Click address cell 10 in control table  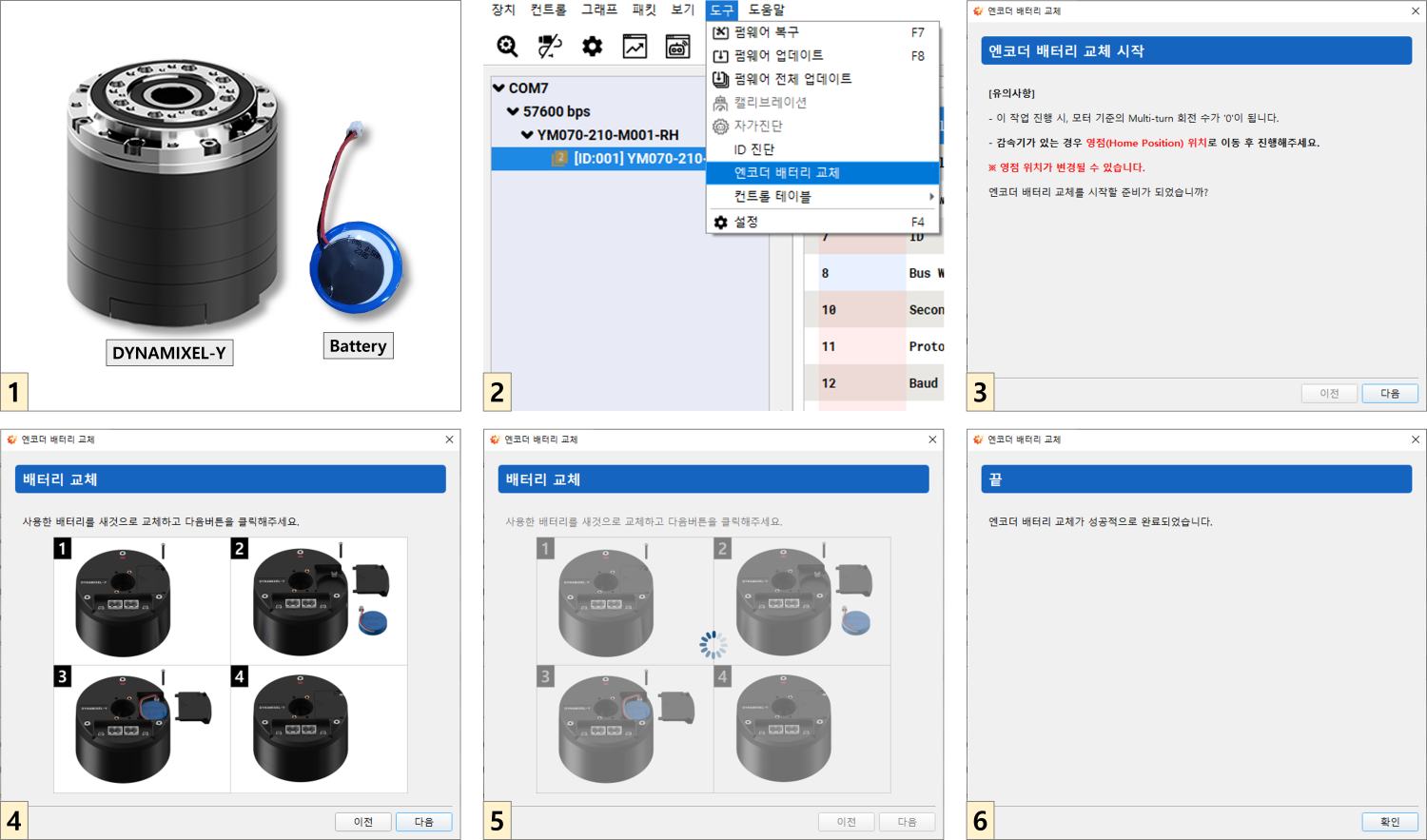[x=862, y=310]
